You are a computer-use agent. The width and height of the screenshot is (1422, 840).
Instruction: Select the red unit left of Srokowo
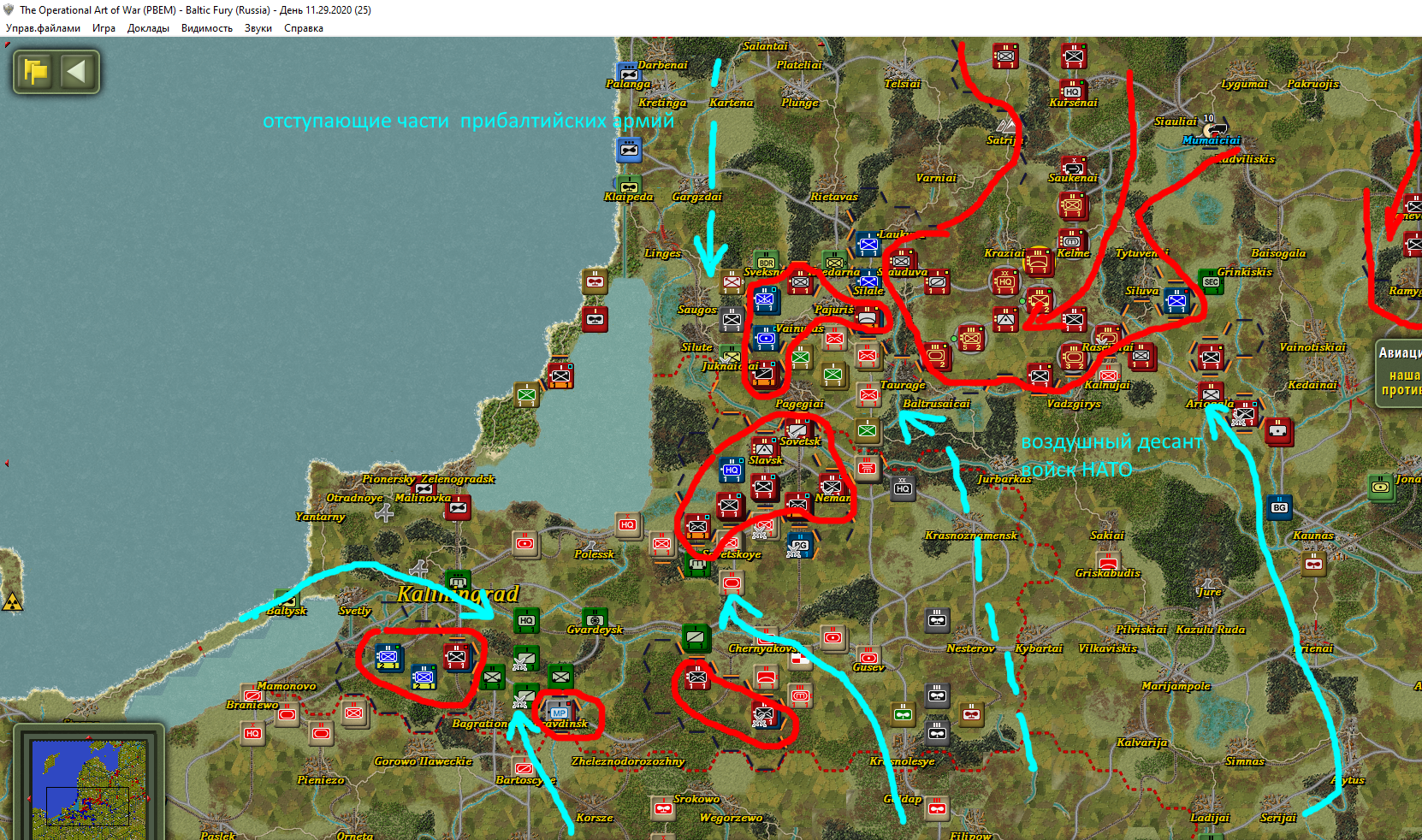(663, 807)
